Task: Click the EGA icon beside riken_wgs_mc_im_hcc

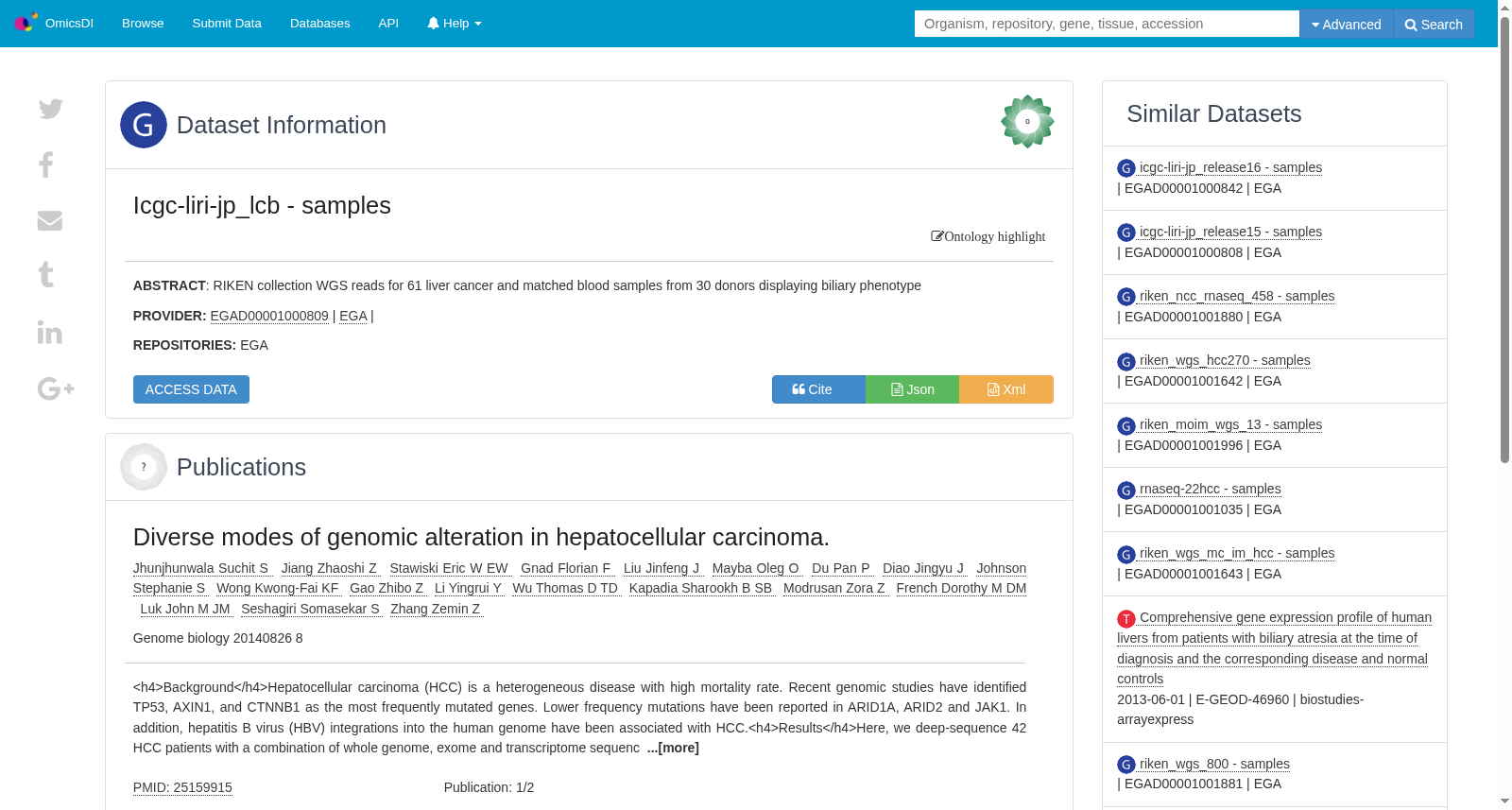Action: pyautogui.click(x=1126, y=554)
